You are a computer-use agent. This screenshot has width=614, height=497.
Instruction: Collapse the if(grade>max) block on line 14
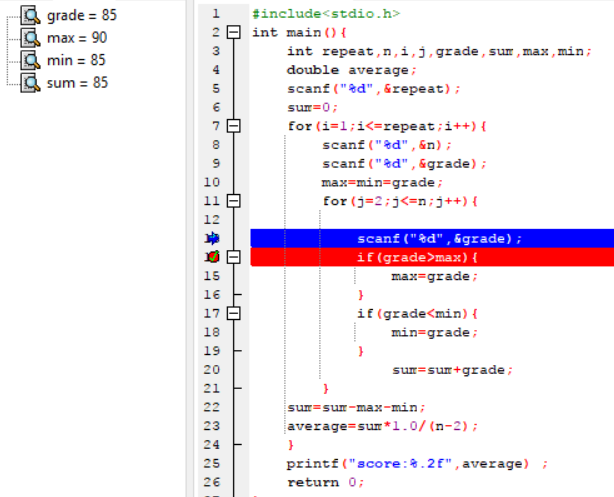[x=234, y=257]
